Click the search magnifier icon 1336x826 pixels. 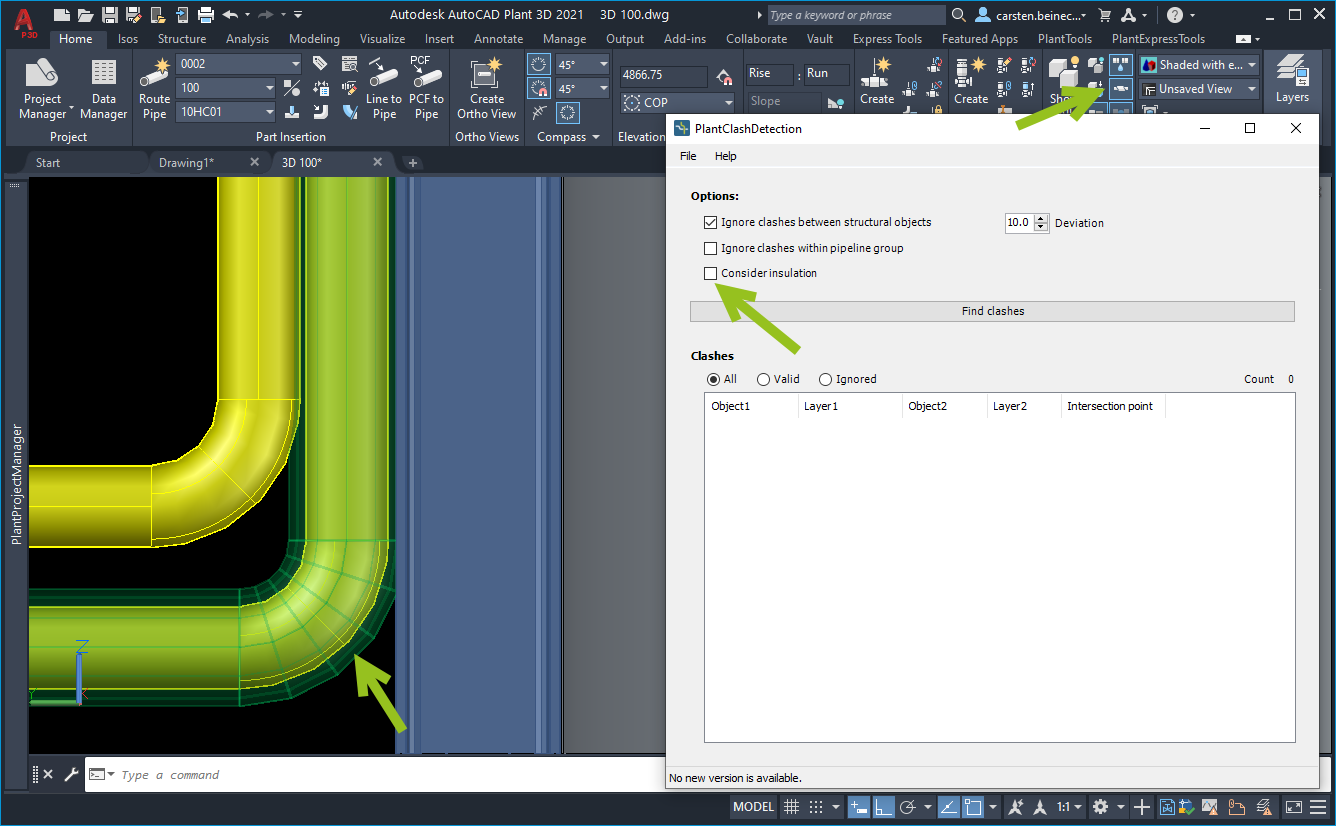[958, 15]
